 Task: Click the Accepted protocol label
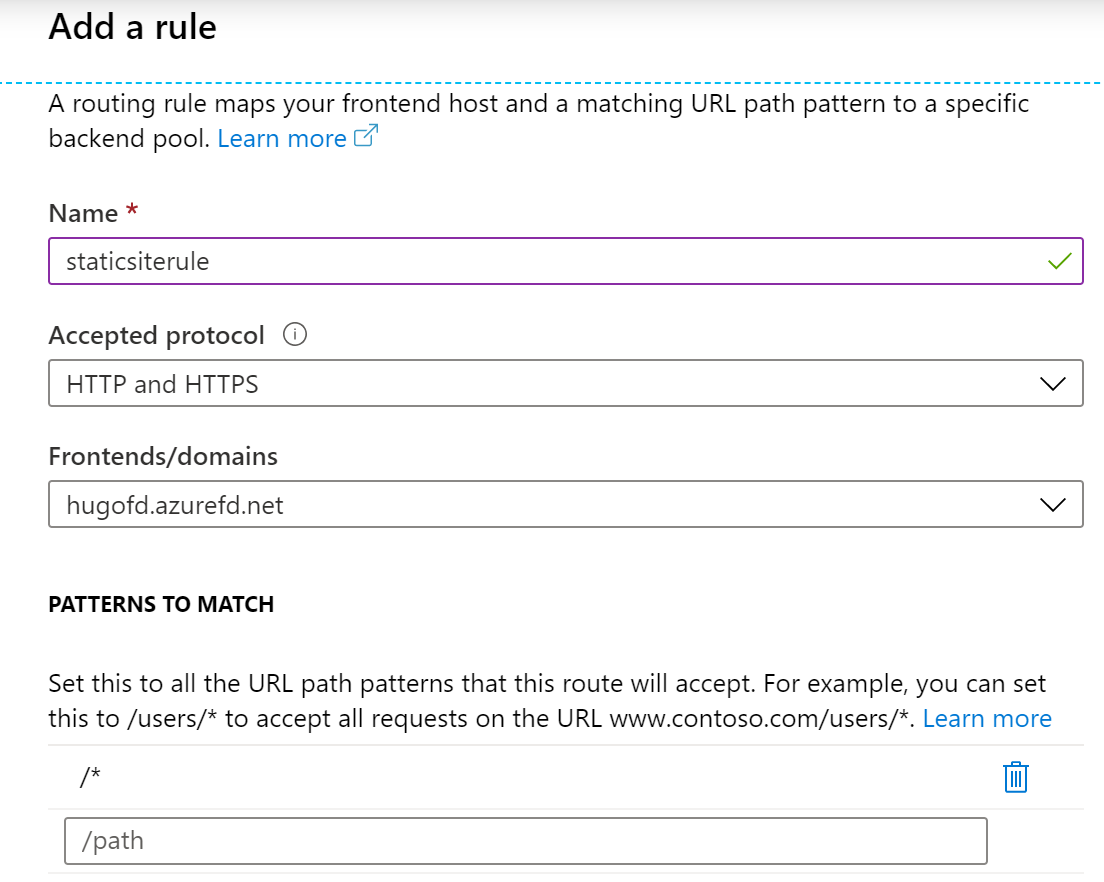tap(157, 335)
